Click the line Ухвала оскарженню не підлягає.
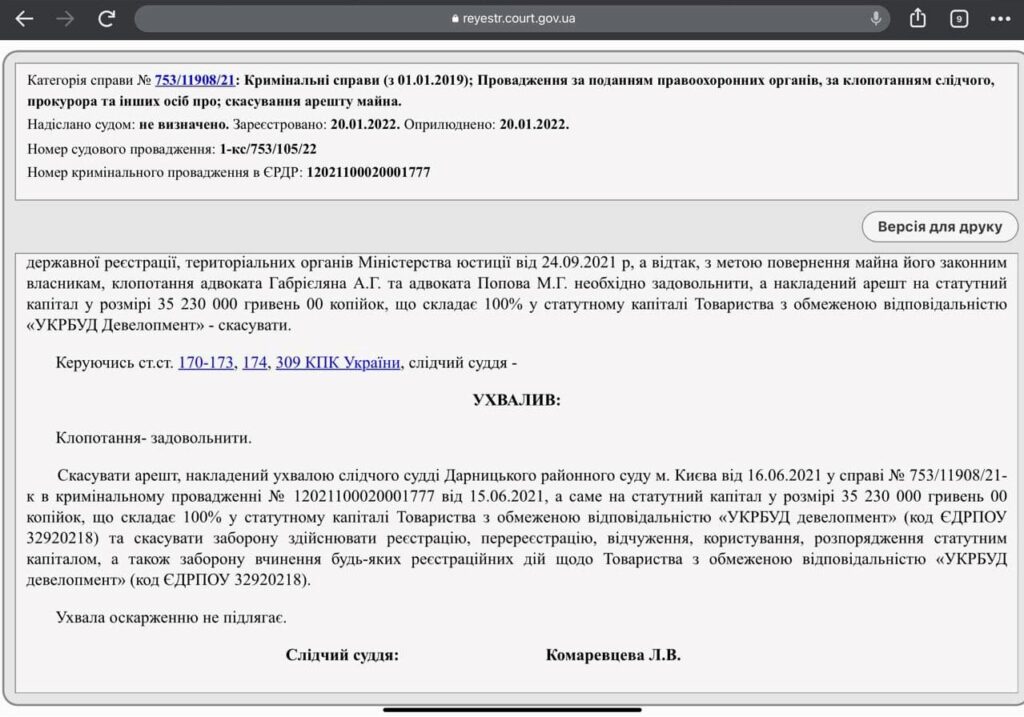Image resolution: width=1024 pixels, height=717 pixels. (x=171, y=617)
